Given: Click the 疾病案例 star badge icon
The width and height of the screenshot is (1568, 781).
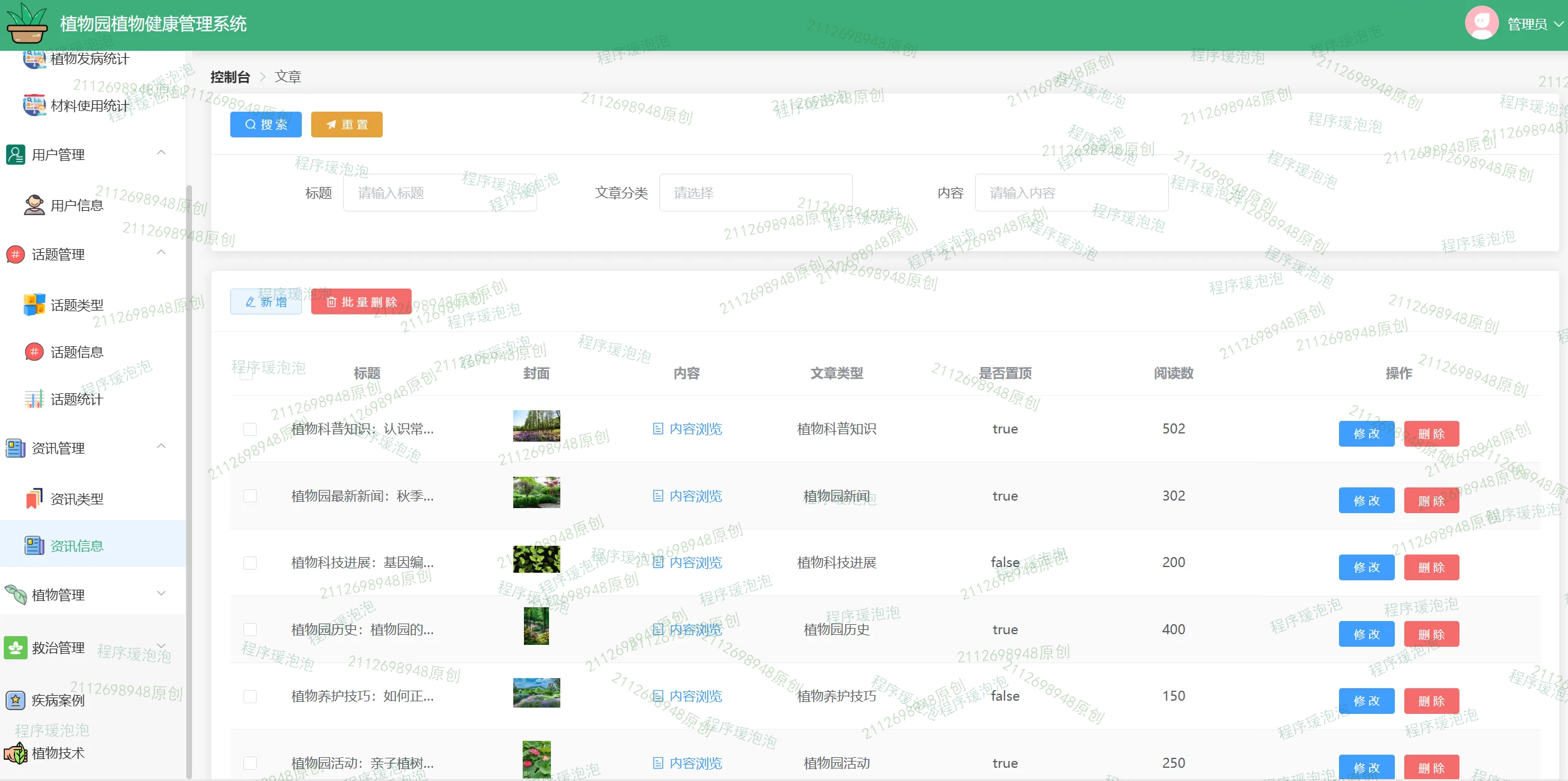Looking at the screenshot, I should pos(15,699).
